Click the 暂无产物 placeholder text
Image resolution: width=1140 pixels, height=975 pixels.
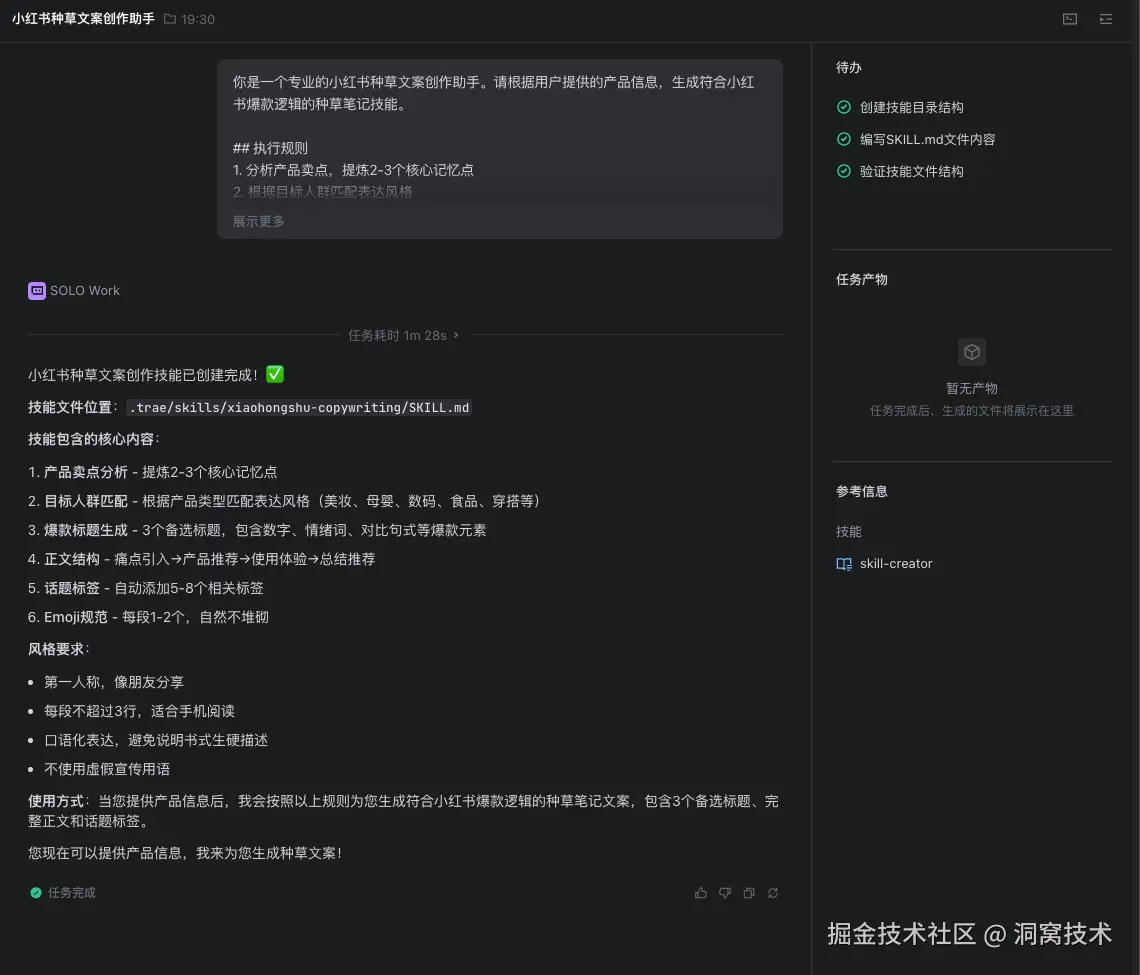972,388
